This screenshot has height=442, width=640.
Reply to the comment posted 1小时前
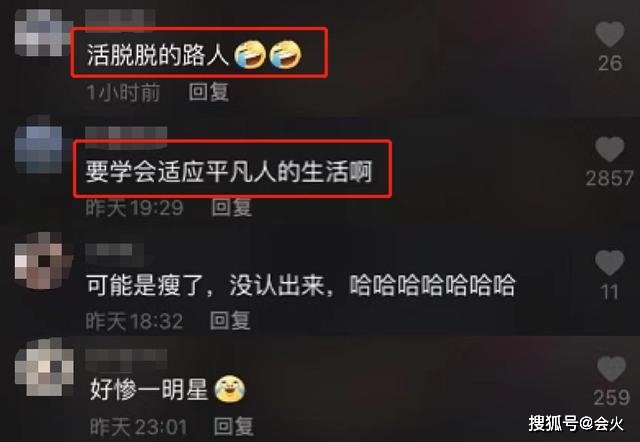click(x=209, y=91)
